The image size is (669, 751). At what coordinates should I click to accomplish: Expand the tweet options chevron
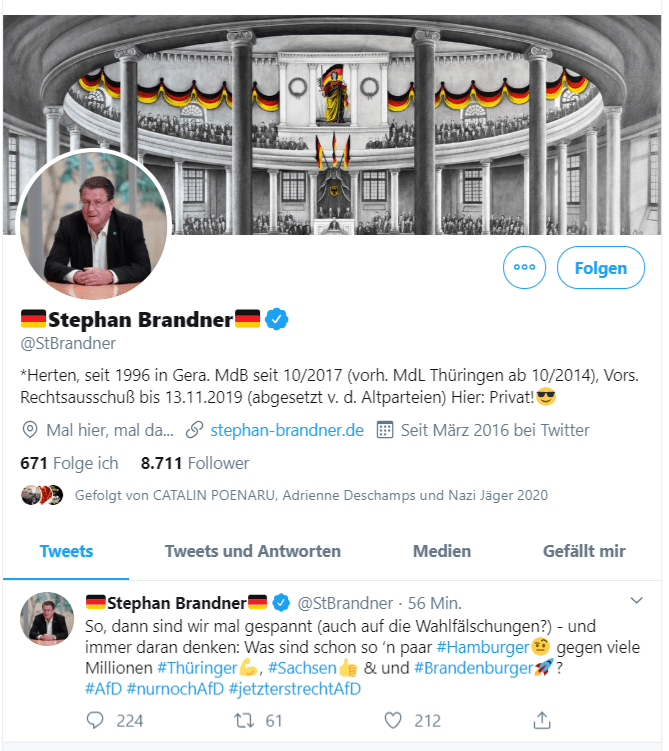tap(636, 600)
